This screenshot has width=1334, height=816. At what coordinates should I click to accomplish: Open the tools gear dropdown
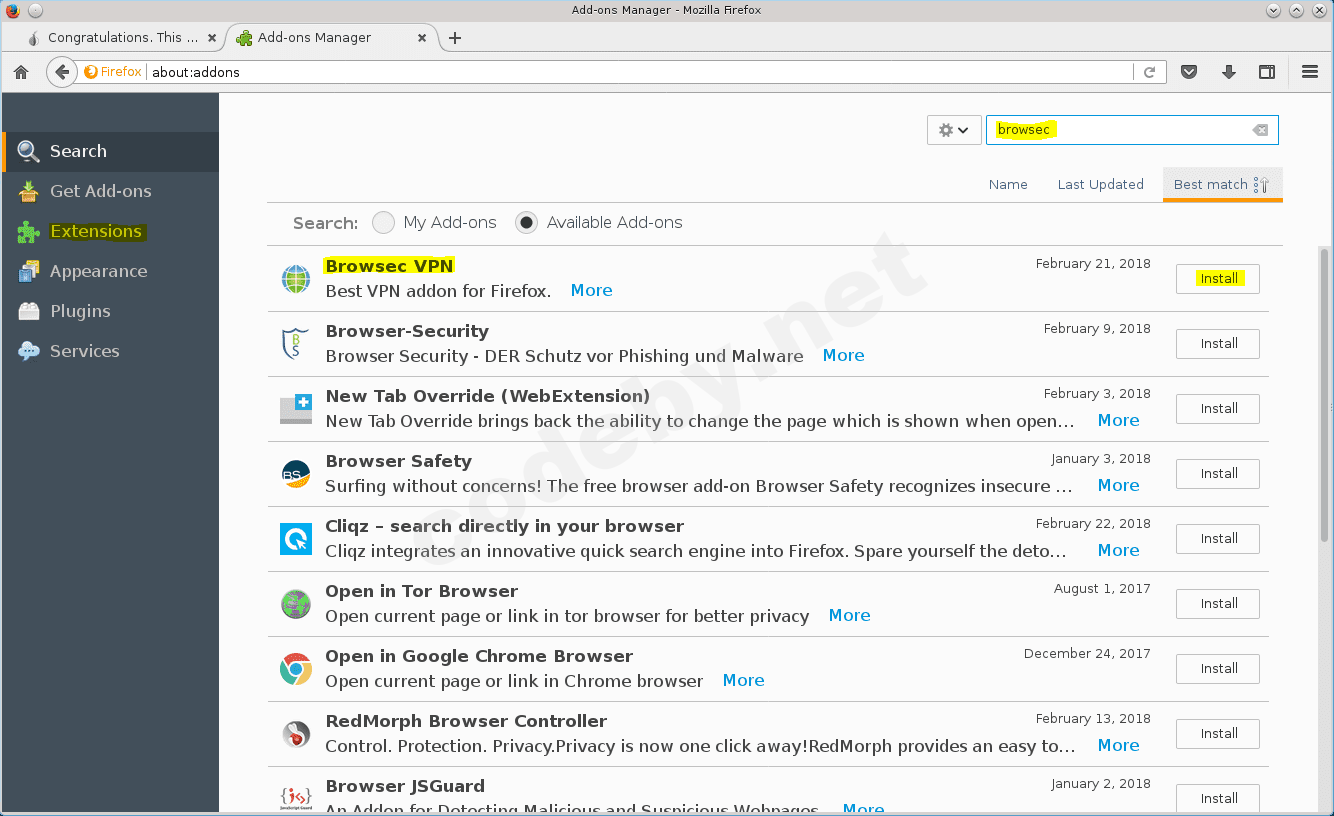pos(953,129)
